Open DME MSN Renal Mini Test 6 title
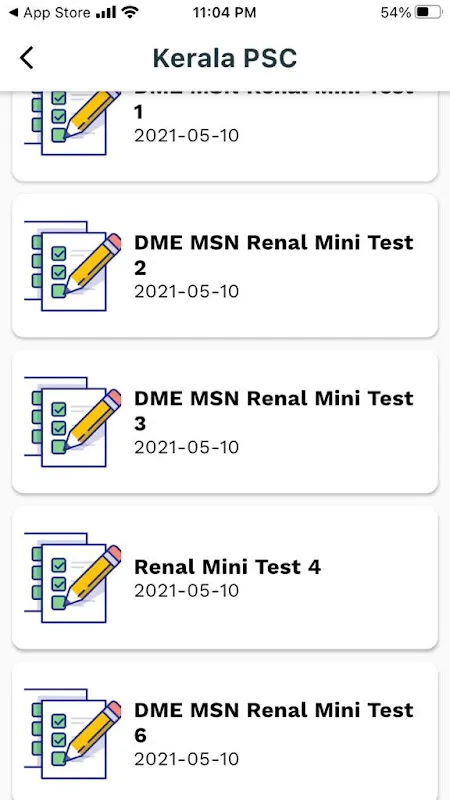 click(x=274, y=723)
